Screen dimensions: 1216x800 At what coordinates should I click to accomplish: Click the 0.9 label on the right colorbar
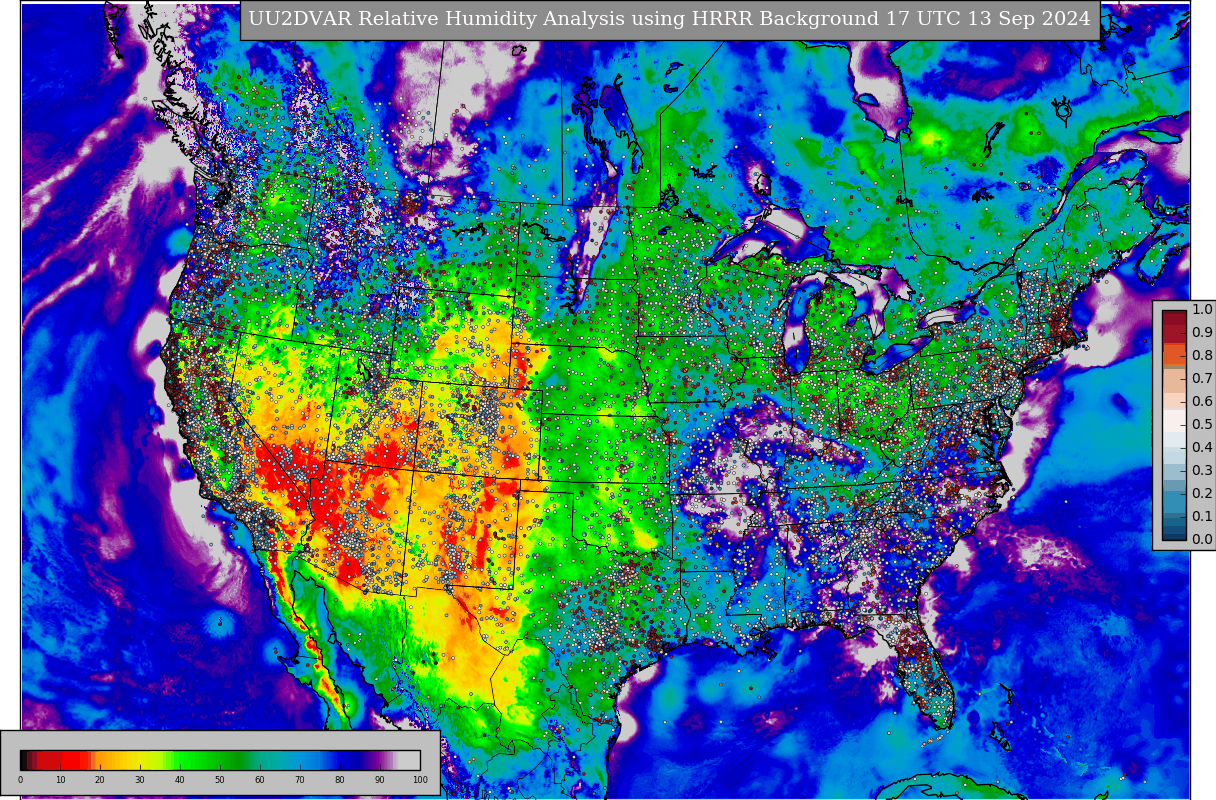(x=1202, y=332)
